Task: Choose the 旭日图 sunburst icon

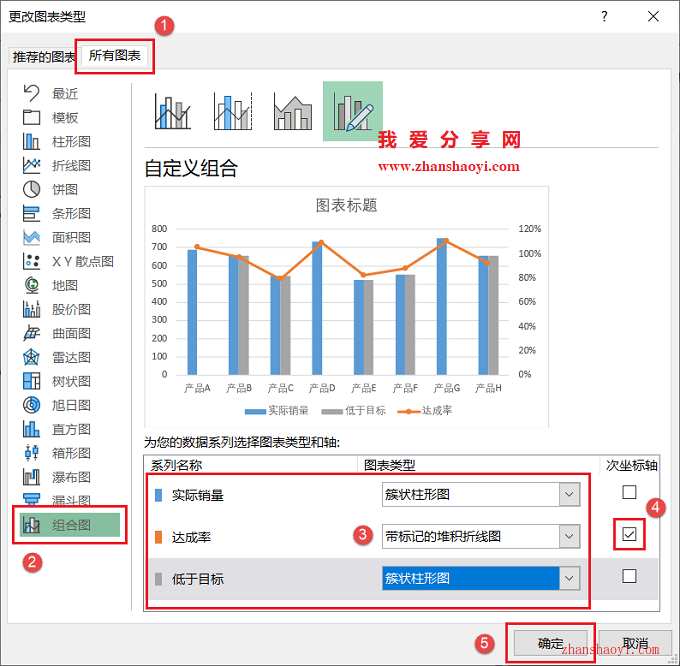Action: [31, 405]
